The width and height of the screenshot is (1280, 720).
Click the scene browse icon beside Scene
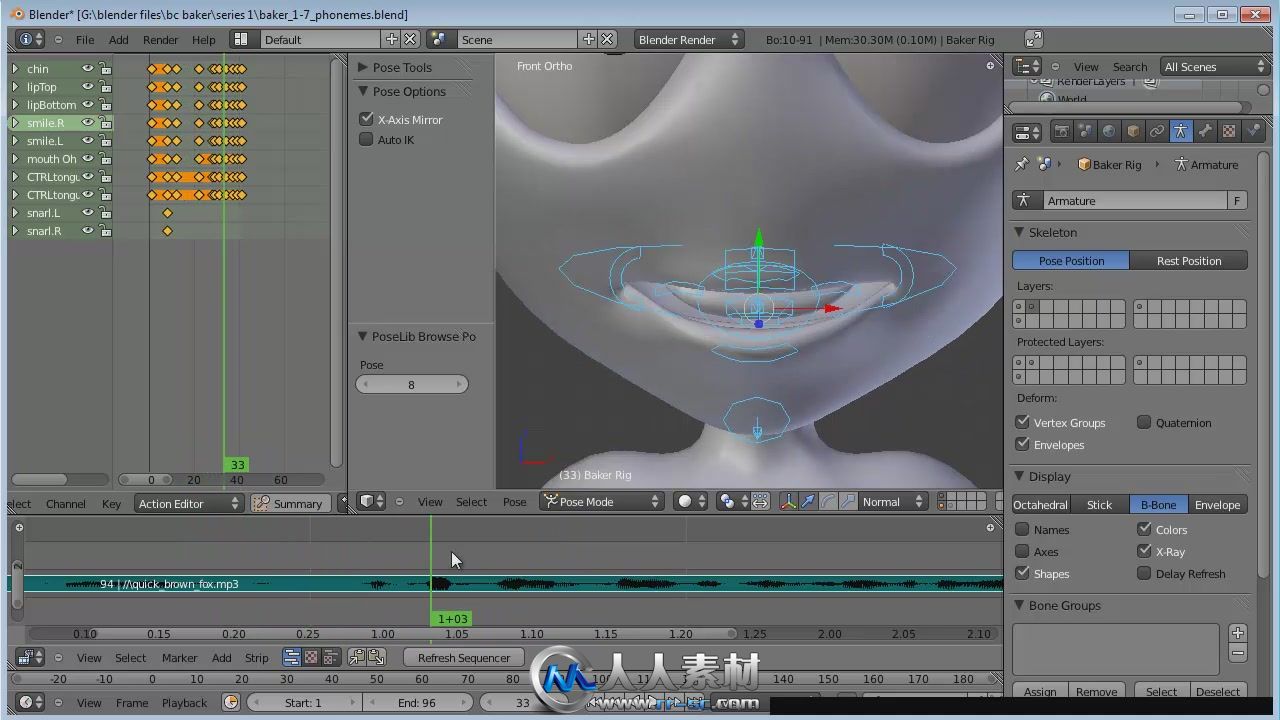point(438,39)
